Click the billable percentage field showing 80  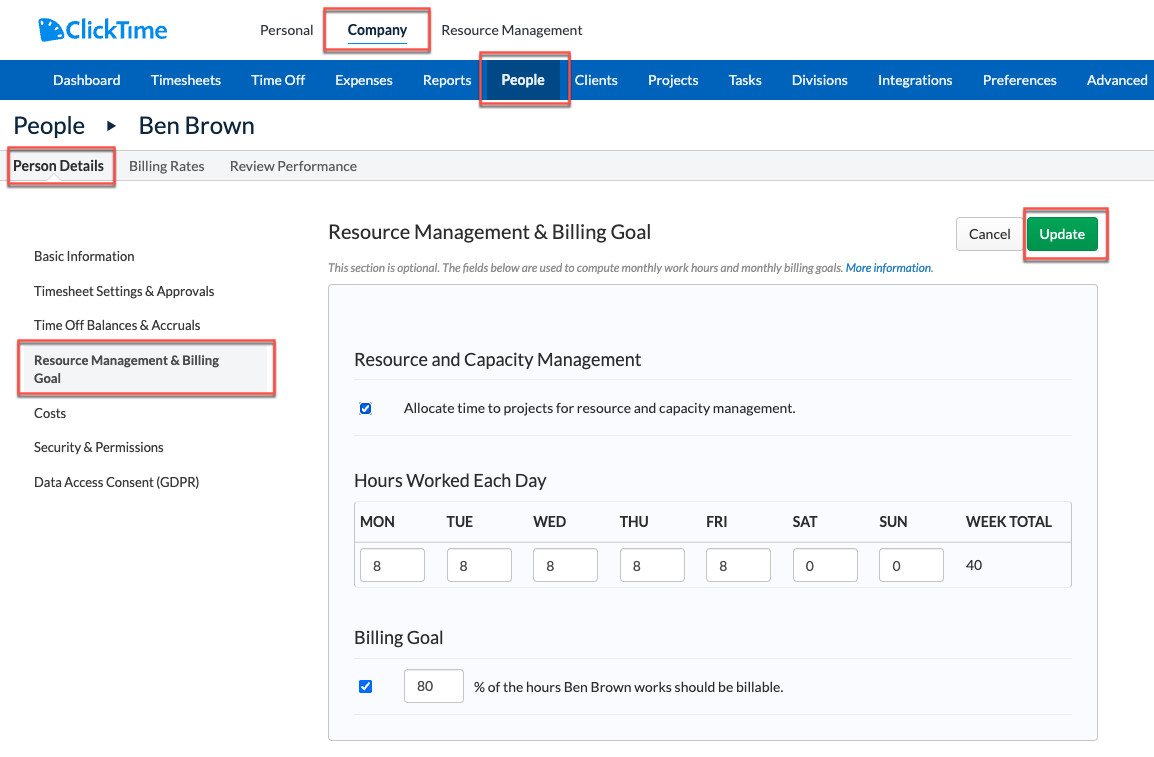[433, 686]
